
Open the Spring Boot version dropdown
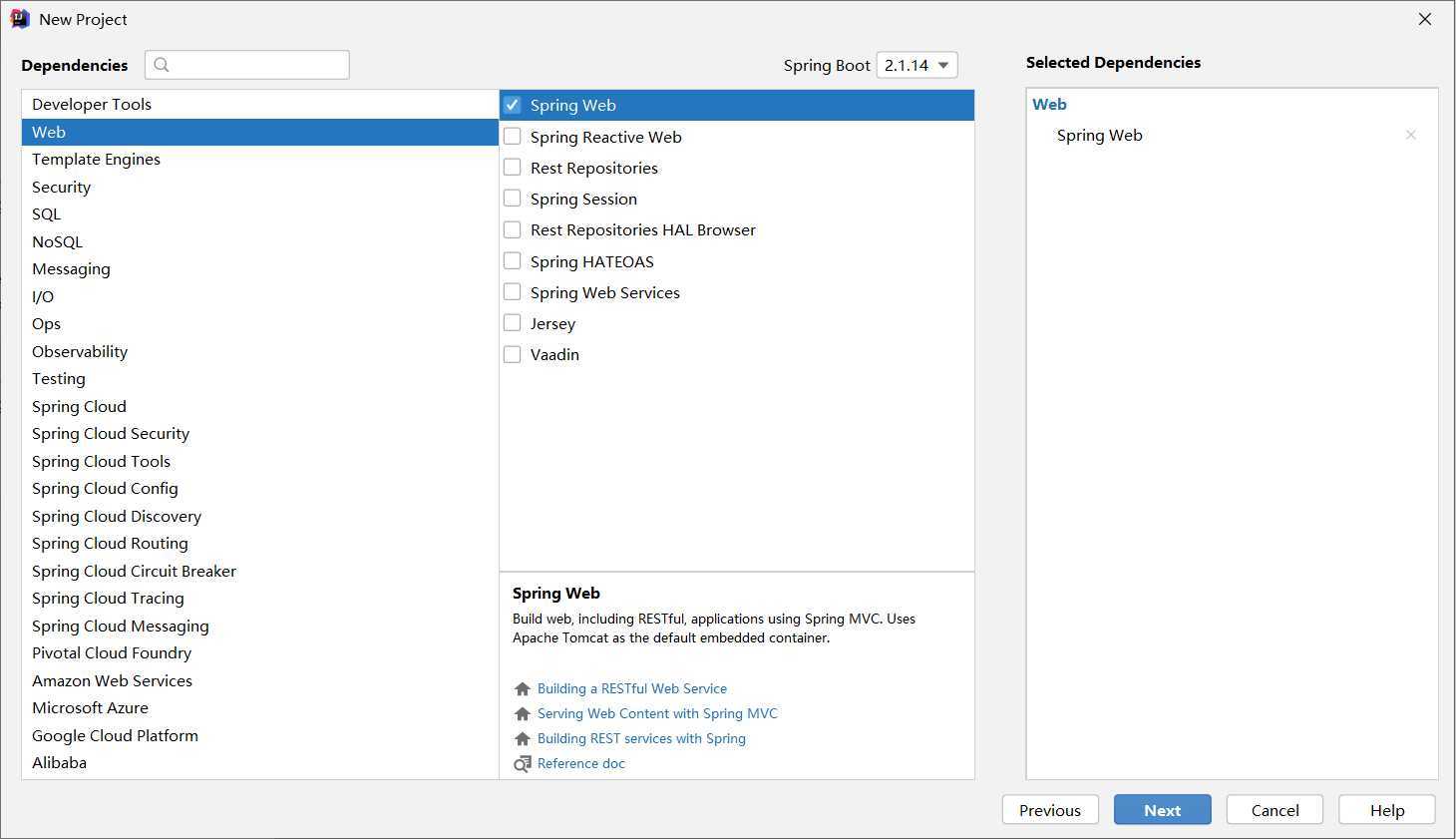916,65
